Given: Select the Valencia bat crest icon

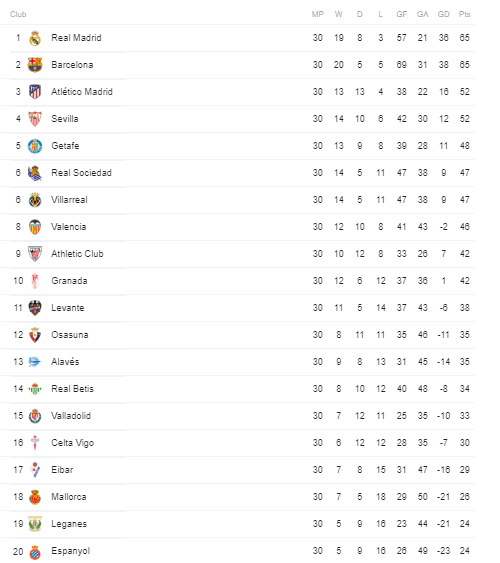Looking at the screenshot, I should pyautogui.click(x=35, y=227).
